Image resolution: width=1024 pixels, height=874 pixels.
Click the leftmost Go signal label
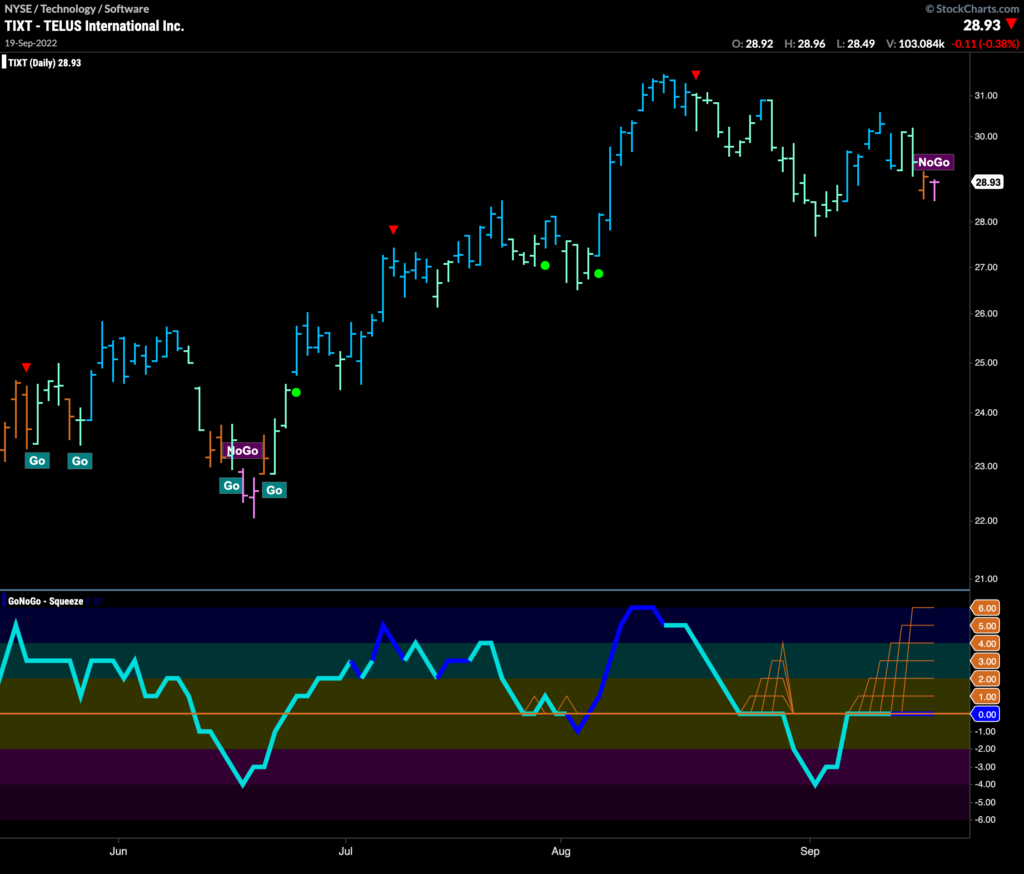[x=37, y=461]
